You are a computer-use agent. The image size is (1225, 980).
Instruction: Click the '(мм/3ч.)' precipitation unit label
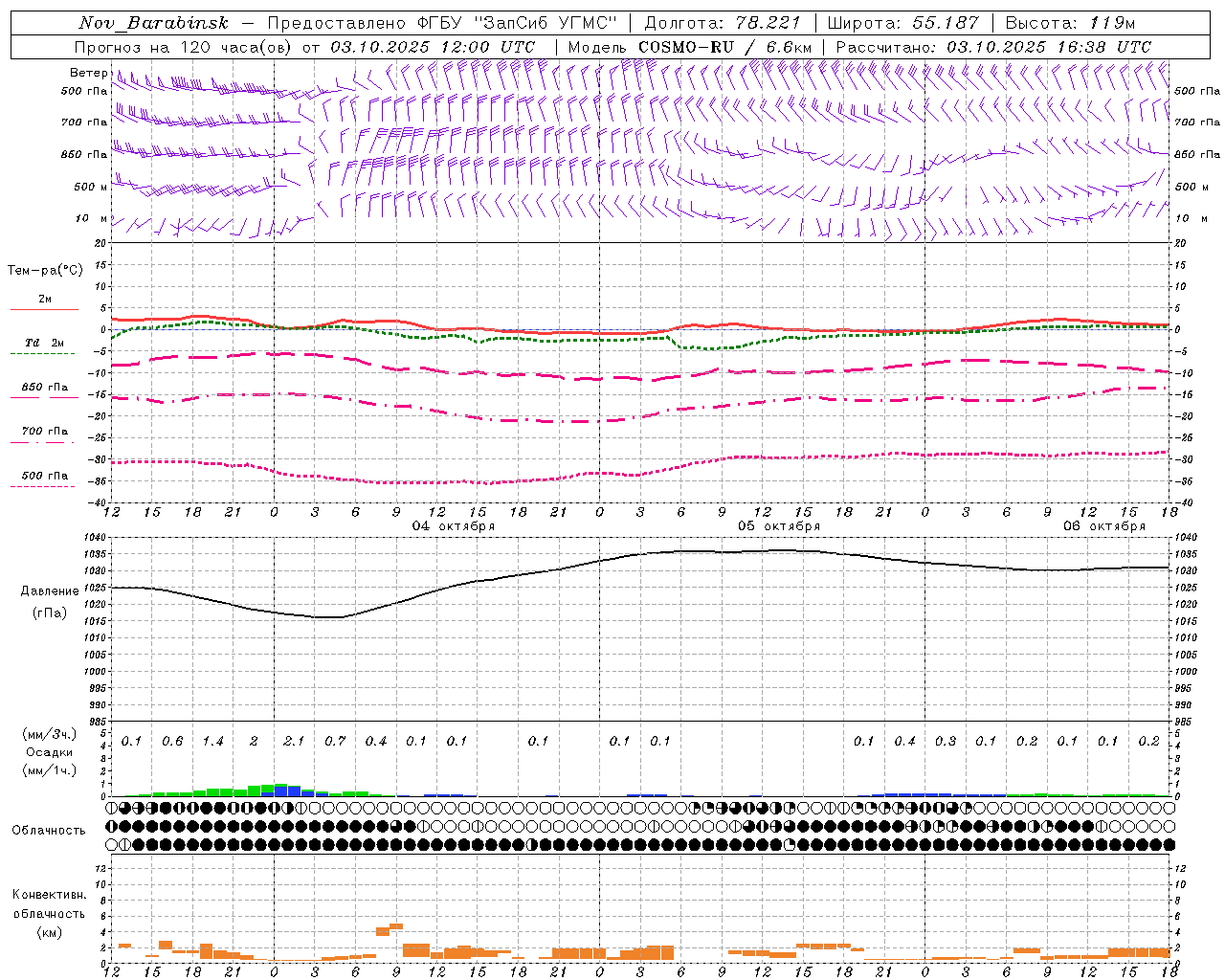click(x=50, y=735)
